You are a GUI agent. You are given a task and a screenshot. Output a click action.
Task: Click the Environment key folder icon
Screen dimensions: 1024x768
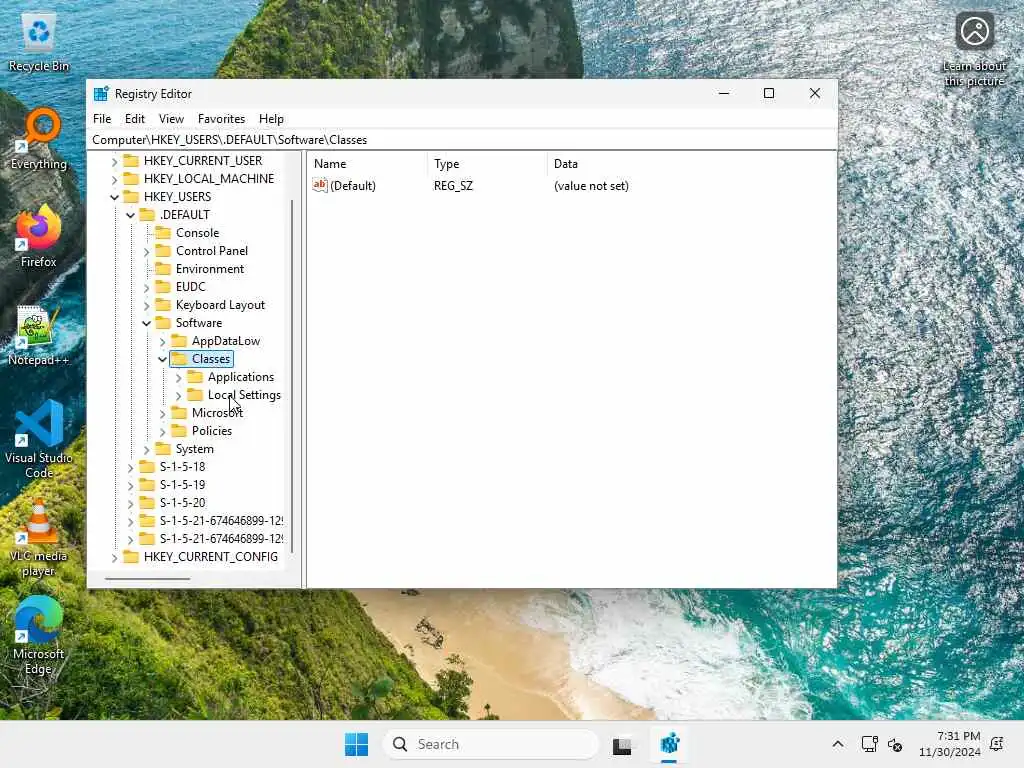click(x=163, y=269)
